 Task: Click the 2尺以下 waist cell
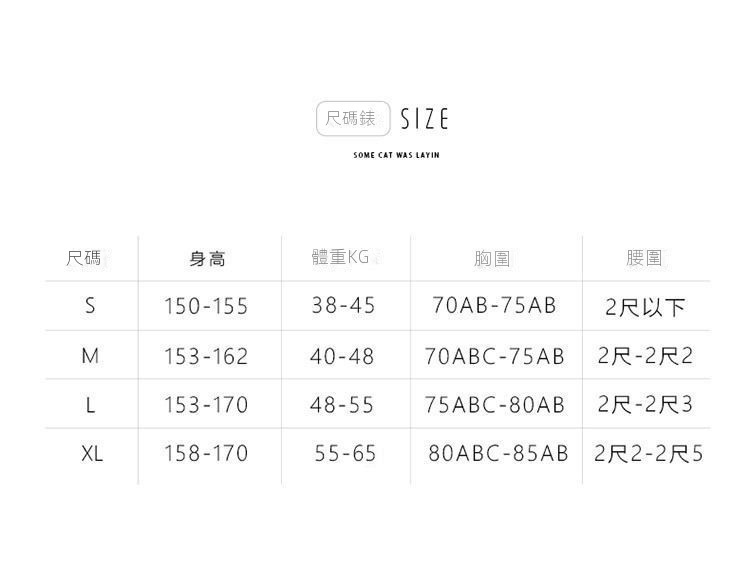pyautogui.click(x=645, y=307)
